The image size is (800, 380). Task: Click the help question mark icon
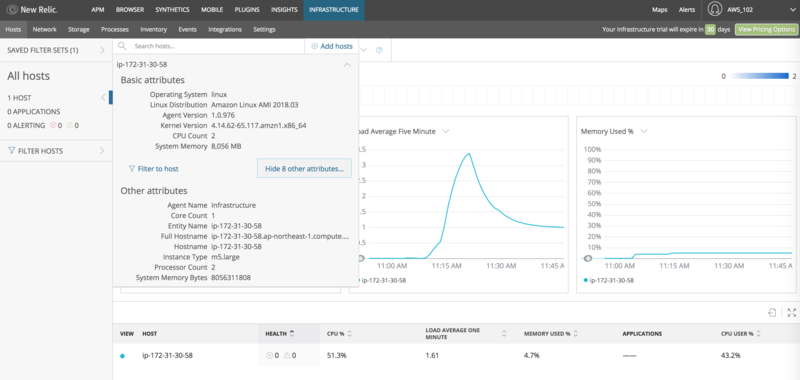click(x=379, y=50)
